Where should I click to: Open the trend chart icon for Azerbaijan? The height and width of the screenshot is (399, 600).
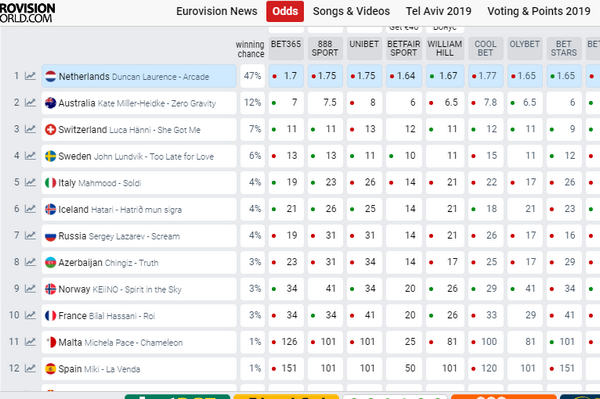pos(30,262)
